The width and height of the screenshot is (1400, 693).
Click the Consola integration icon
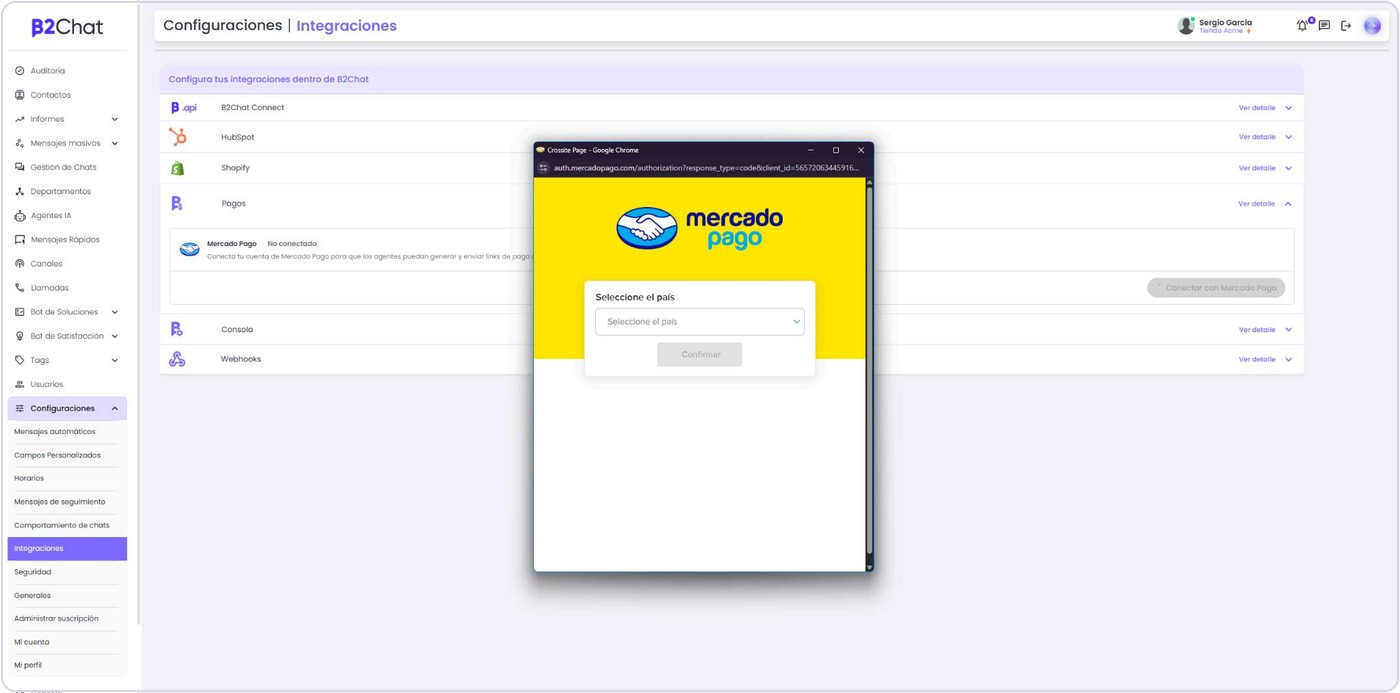pos(177,329)
